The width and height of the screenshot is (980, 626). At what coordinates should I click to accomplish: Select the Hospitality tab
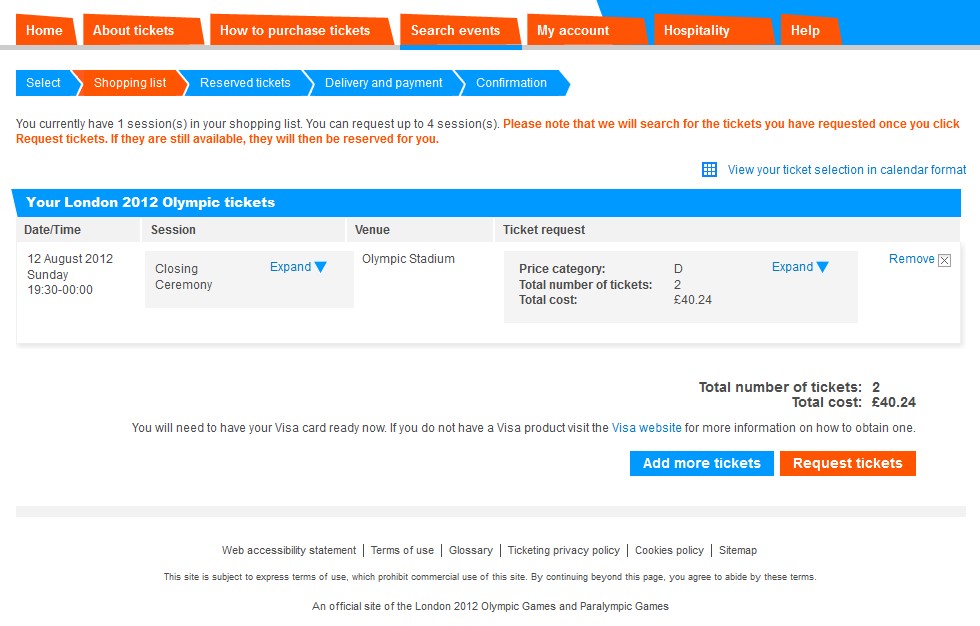(696, 30)
